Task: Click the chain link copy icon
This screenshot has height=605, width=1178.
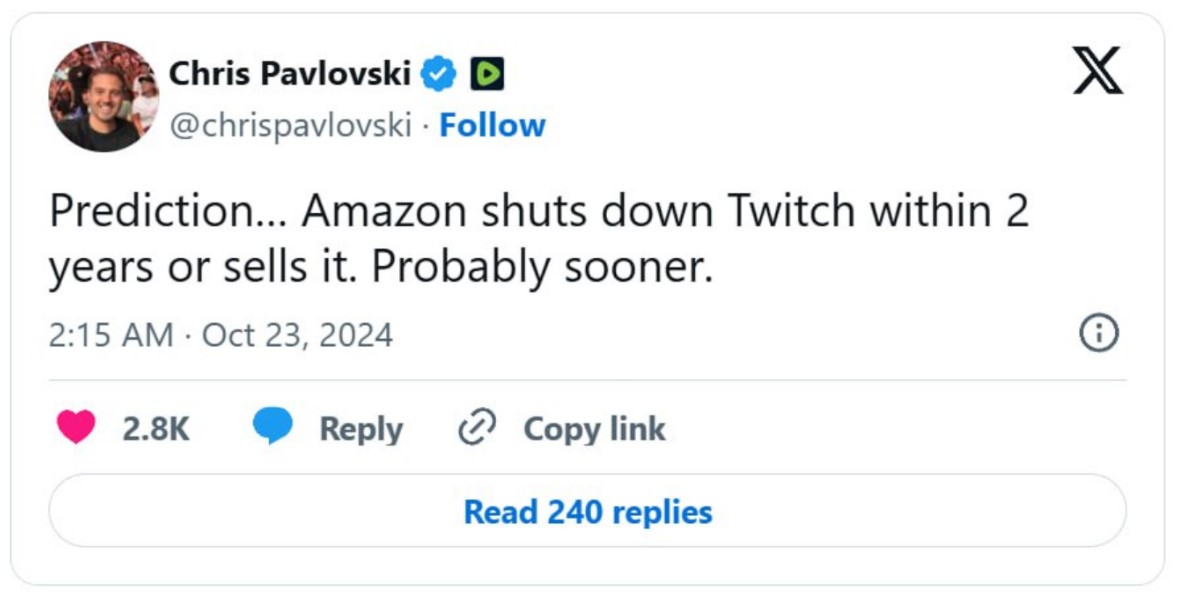Action: pyautogui.click(x=477, y=429)
